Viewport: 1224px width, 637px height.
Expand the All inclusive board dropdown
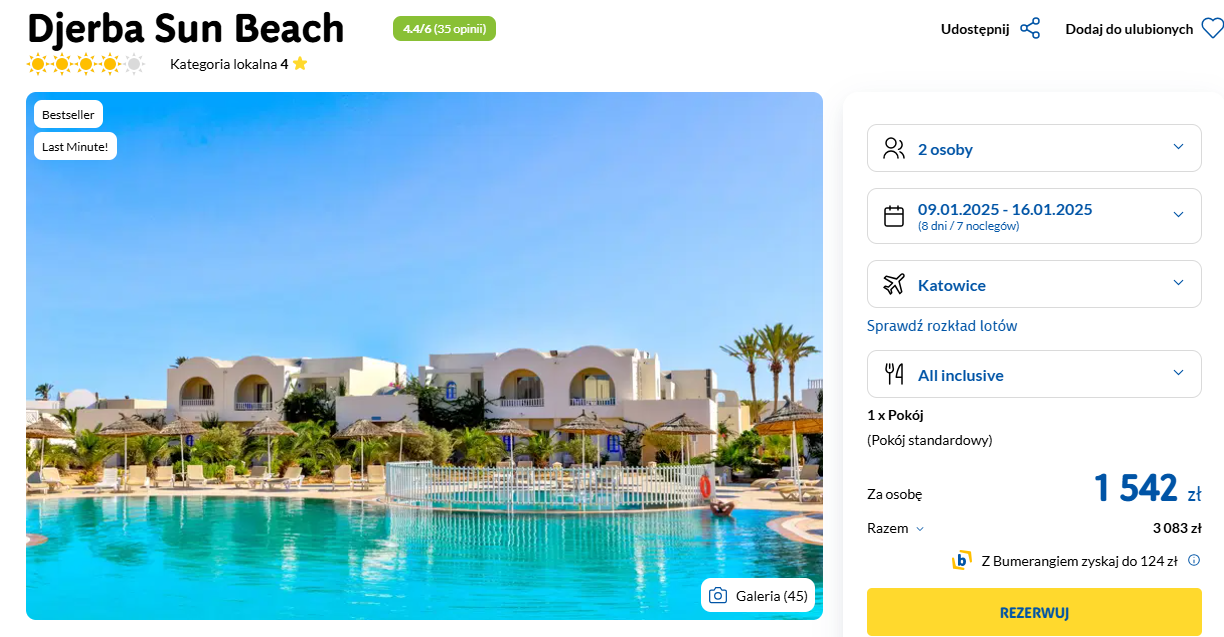coord(1034,374)
